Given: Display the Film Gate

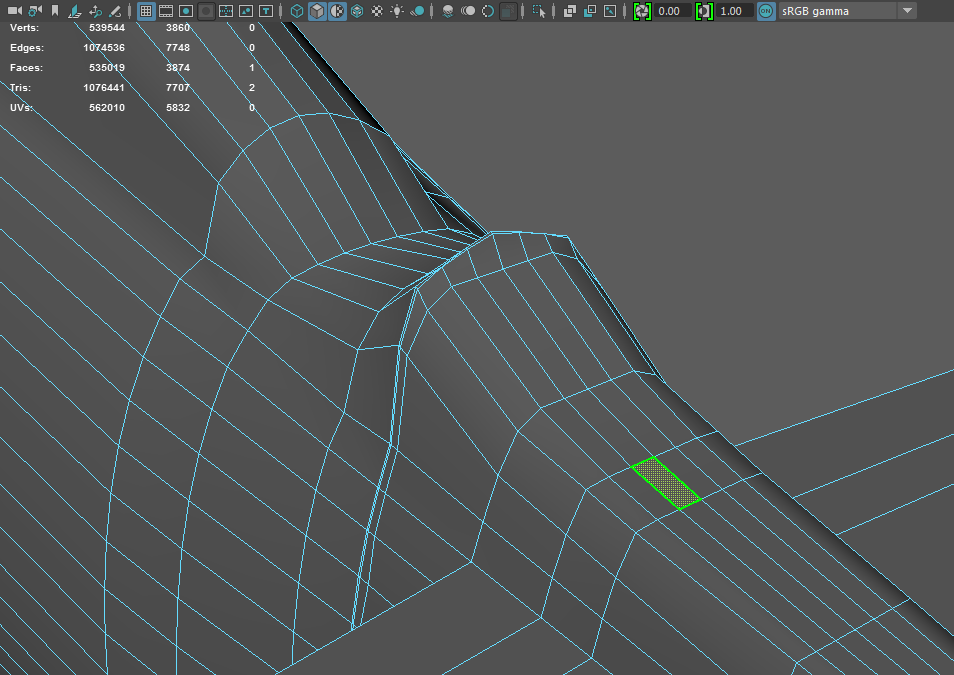Looking at the screenshot, I should (x=165, y=10).
